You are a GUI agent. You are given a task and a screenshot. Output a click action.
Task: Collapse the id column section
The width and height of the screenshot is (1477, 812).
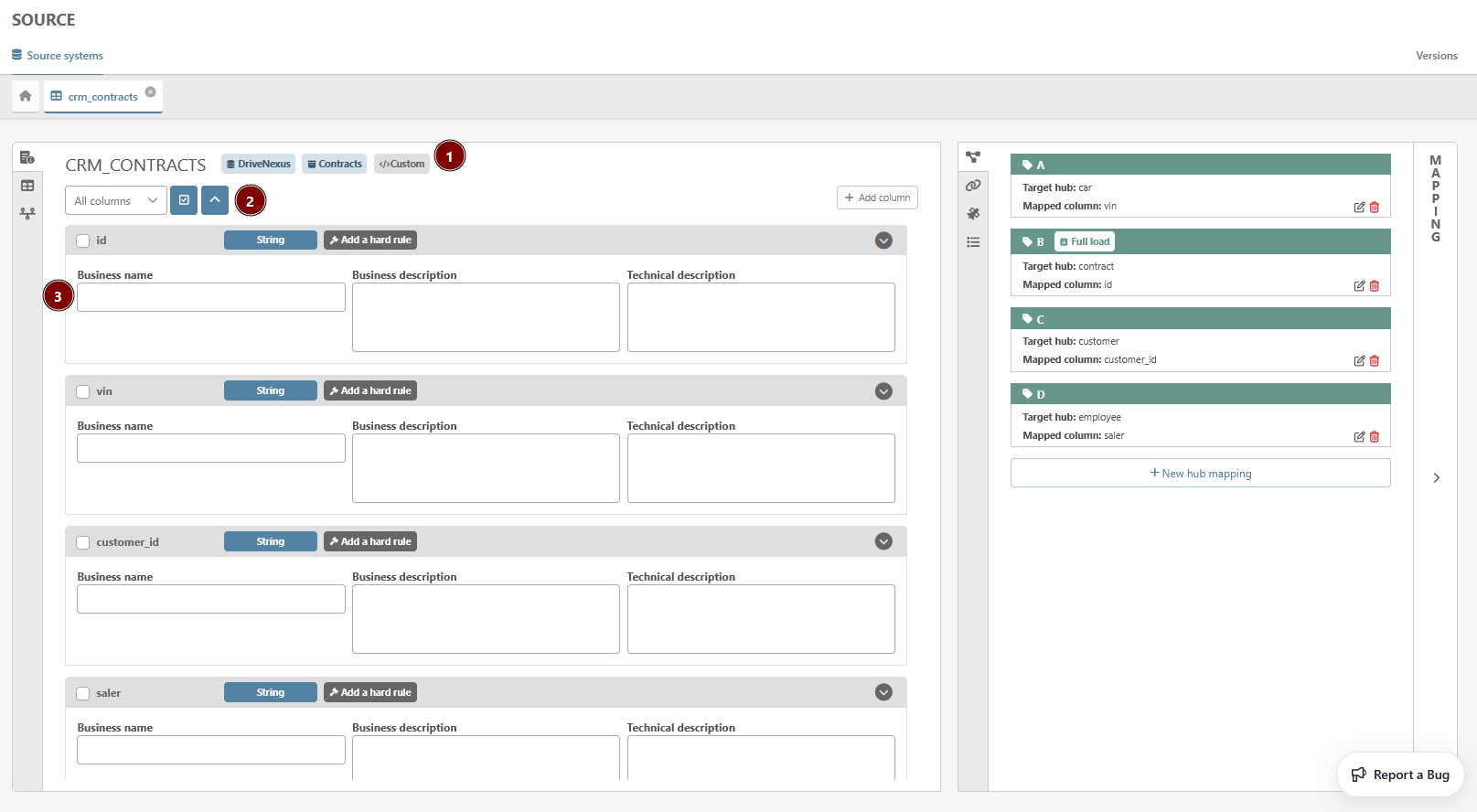point(883,240)
